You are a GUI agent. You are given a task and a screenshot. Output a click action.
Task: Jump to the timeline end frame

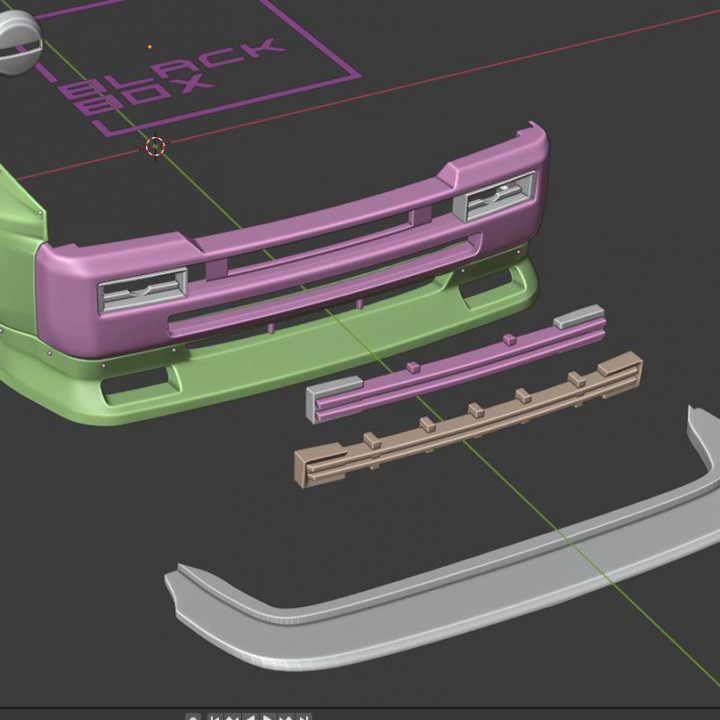pos(303,717)
